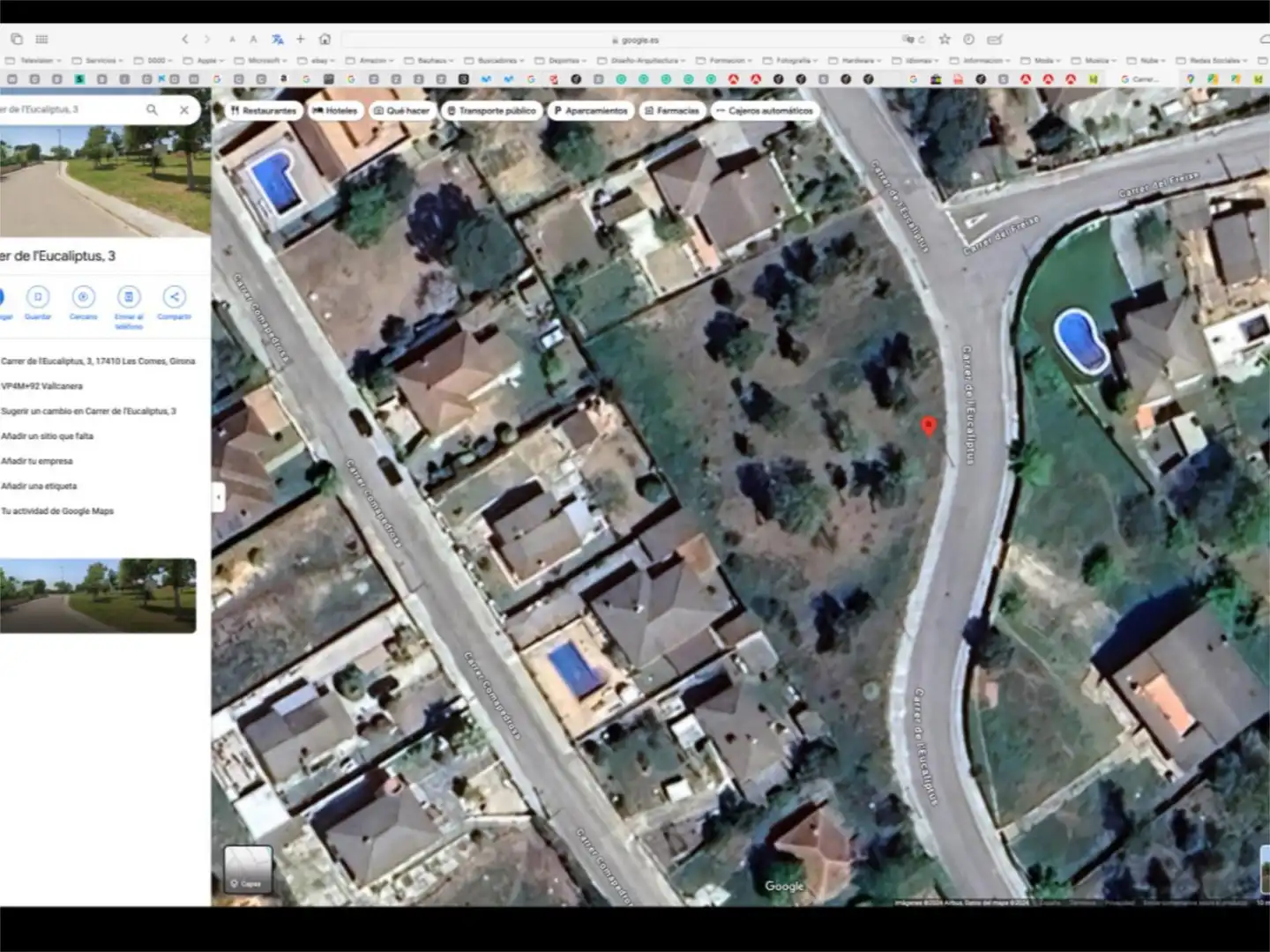Click the bookmark star icon
Viewport: 1270px width, 952px height.
(945, 40)
